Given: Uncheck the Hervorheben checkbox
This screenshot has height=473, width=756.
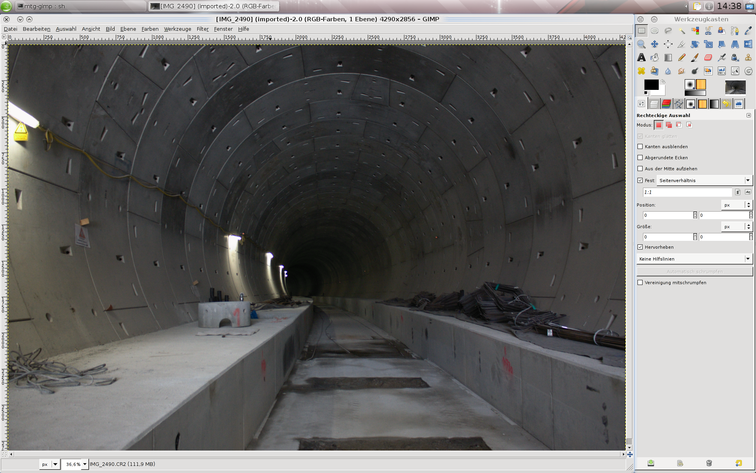Looking at the screenshot, I should [x=640, y=247].
